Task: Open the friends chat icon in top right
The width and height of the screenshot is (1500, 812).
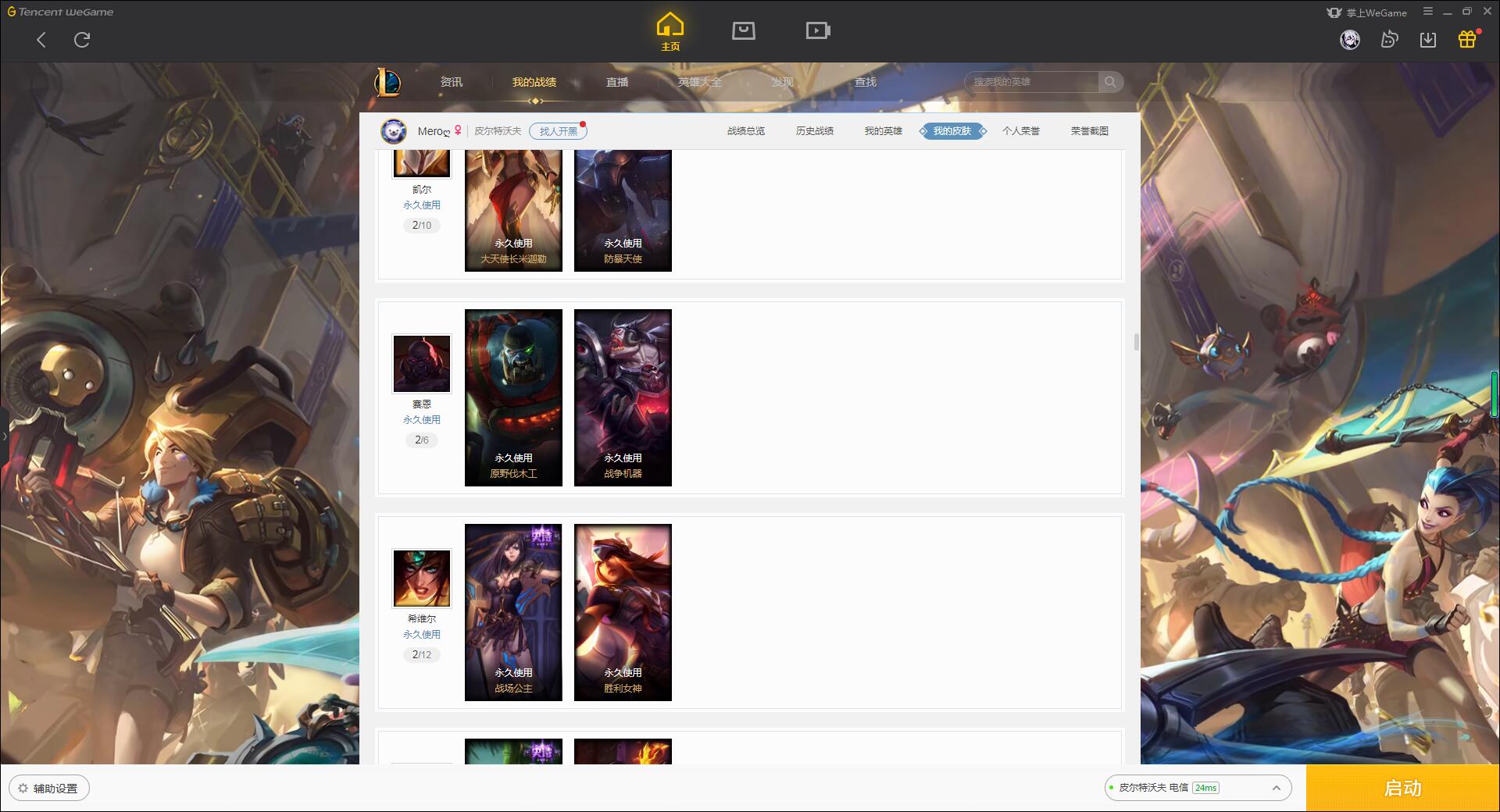Action: coord(1389,40)
